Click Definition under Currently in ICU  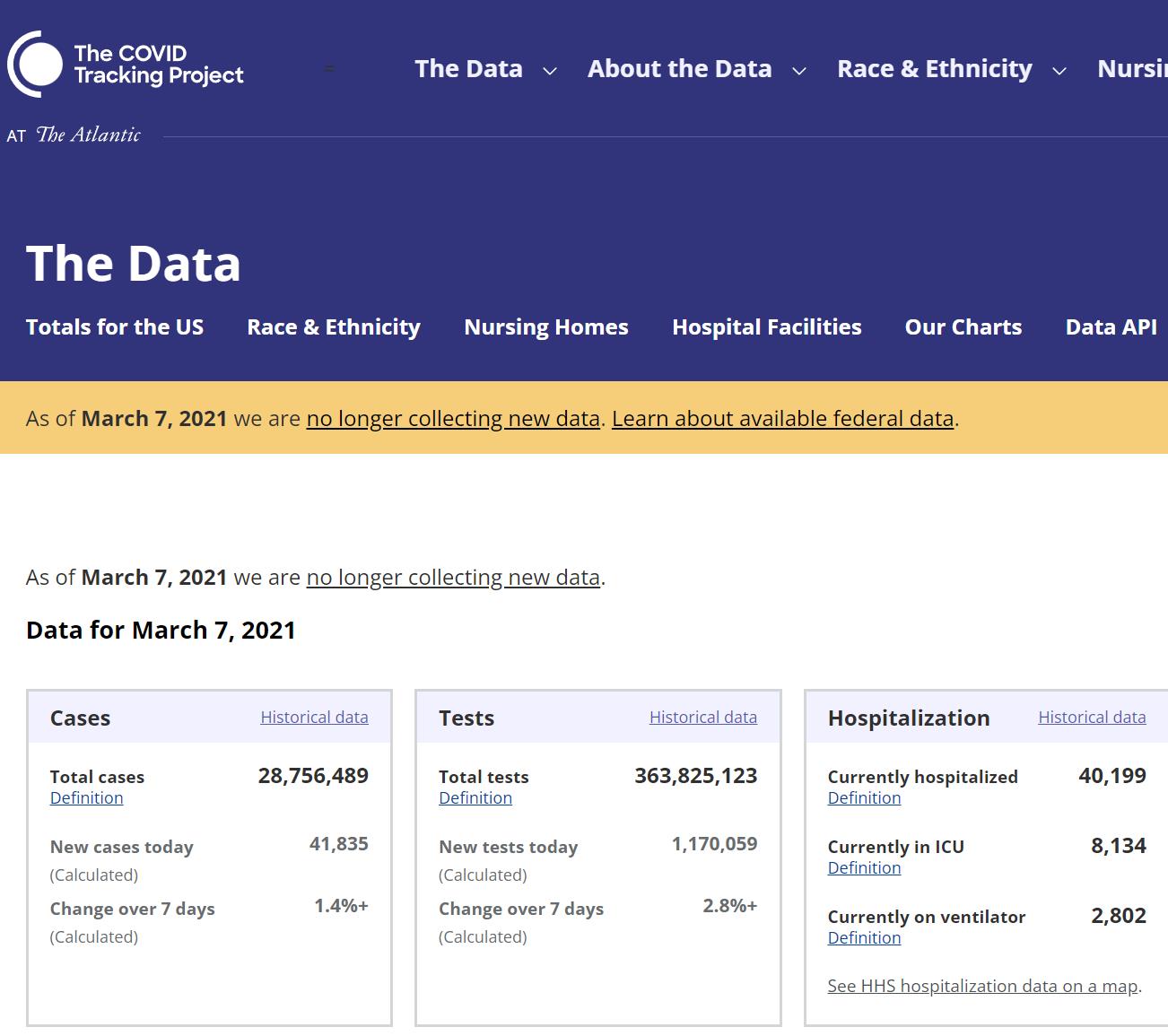[x=864, y=868]
